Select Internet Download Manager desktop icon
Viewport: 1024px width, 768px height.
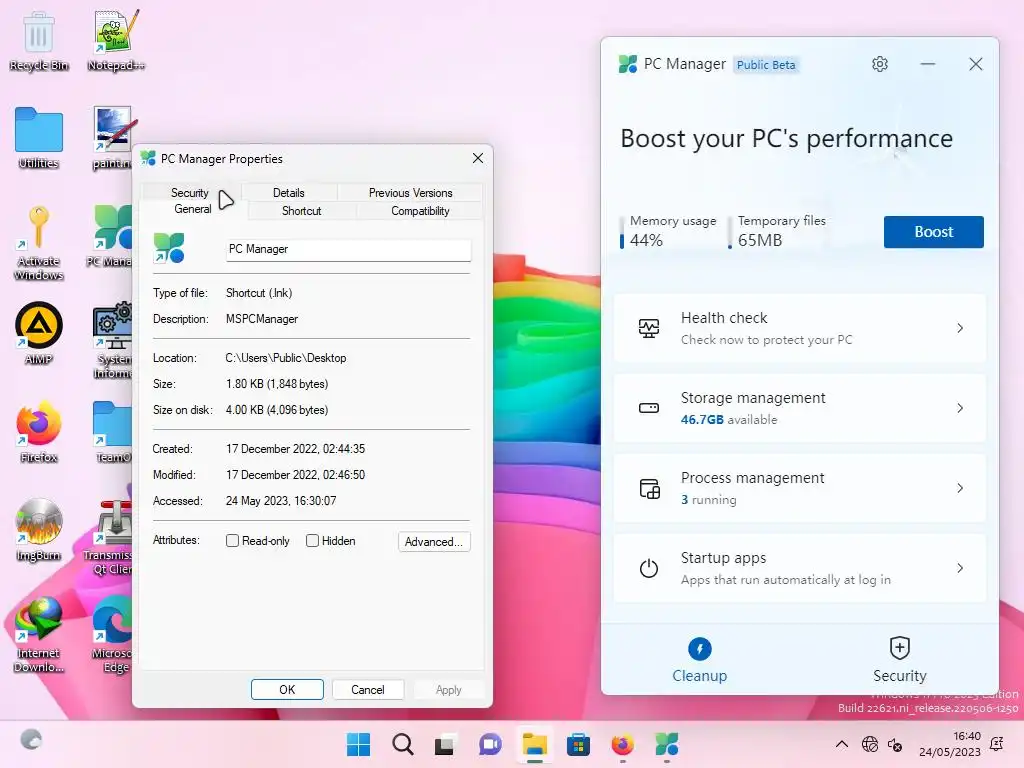(x=39, y=634)
